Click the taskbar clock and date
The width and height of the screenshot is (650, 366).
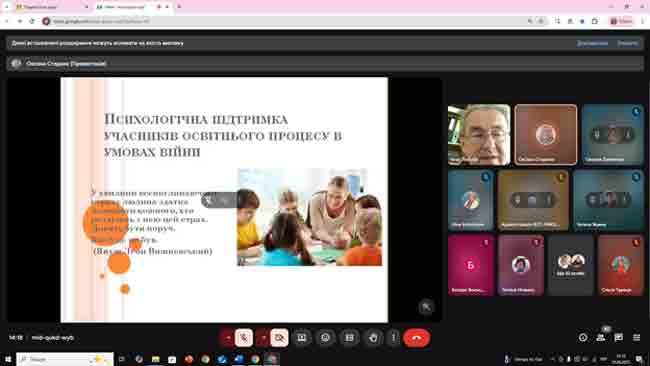[x=621, y=359]
